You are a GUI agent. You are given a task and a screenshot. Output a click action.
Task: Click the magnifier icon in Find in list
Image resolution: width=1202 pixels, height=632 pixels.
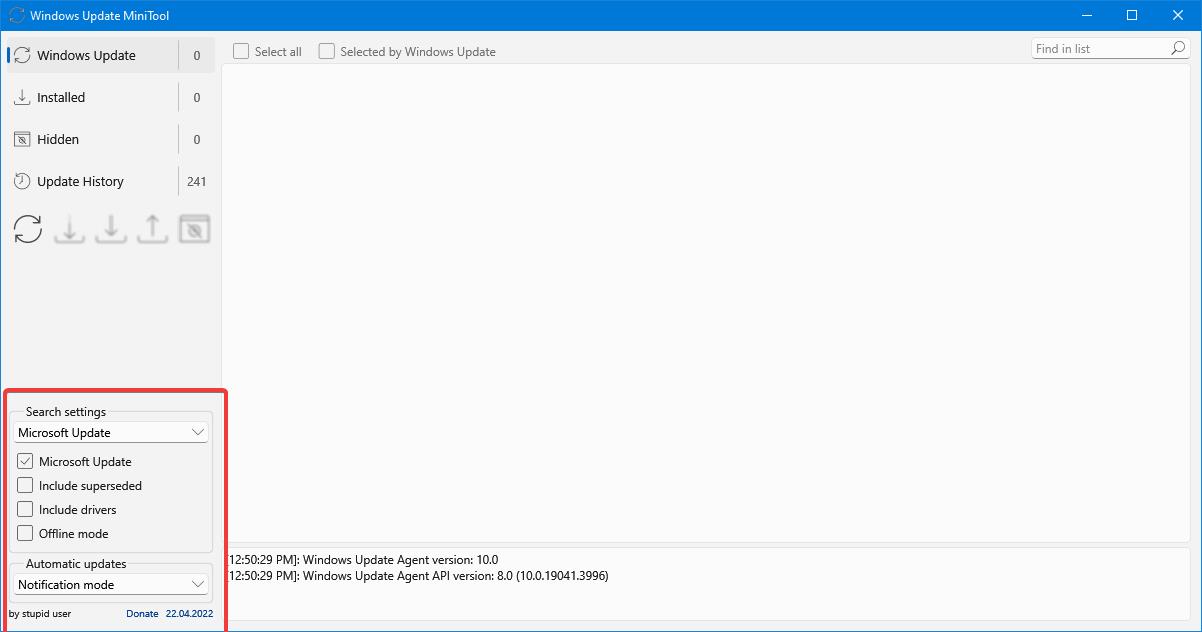pyautogui.click(x=1178, y=48)
